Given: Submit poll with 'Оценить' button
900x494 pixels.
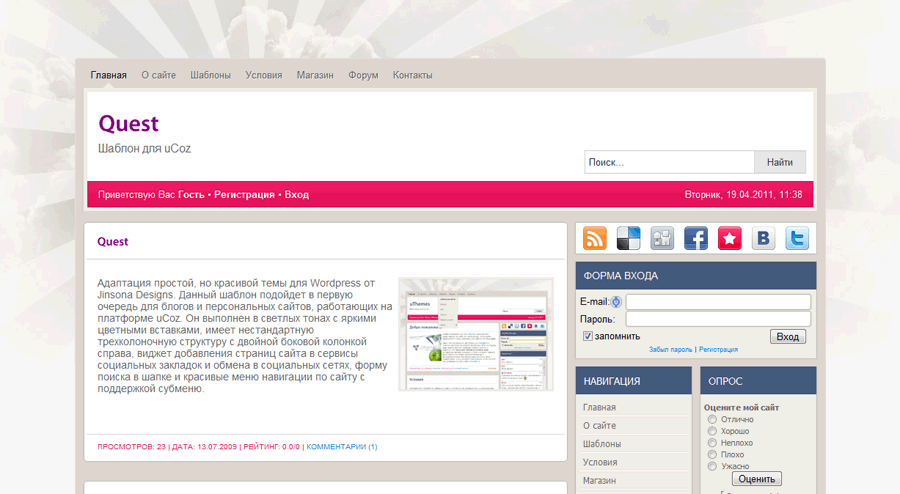Looking at the screenshot, I should [x=757, y=479].
